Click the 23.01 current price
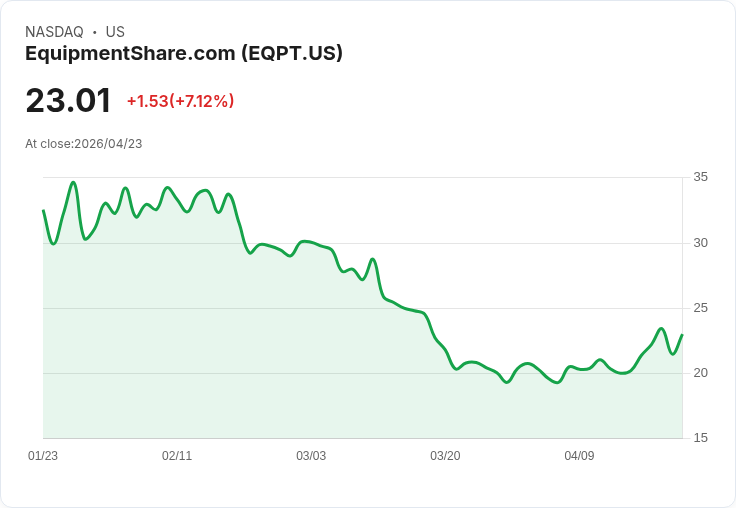 (x=68, y=100)
